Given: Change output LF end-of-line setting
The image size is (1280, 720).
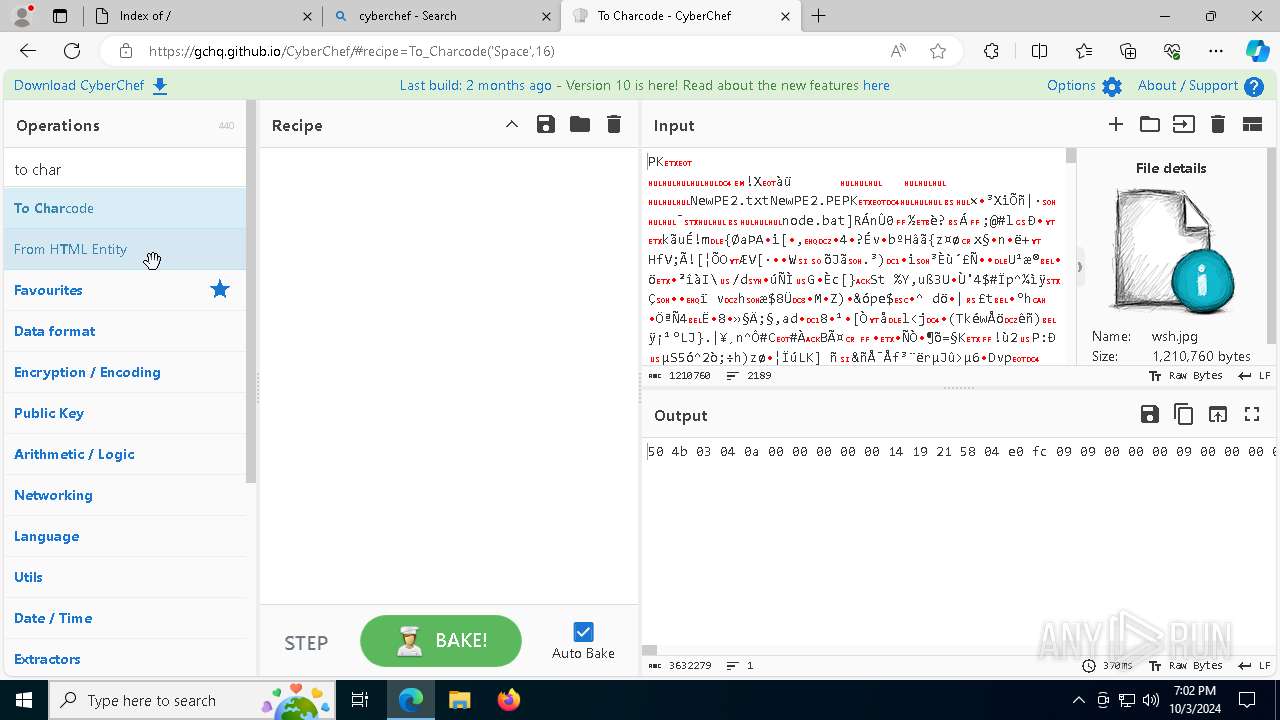Looking at the screenshot, I should pos(1254,666).
